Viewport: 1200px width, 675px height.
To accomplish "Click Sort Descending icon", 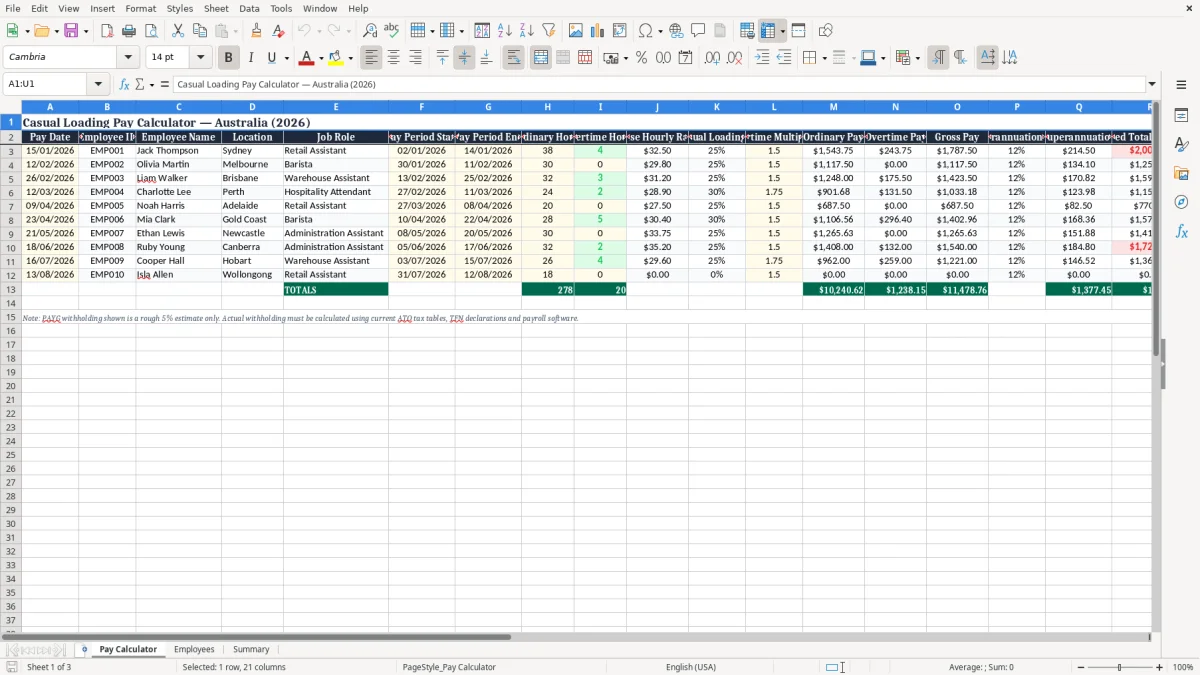I will [x=526, y=31].
